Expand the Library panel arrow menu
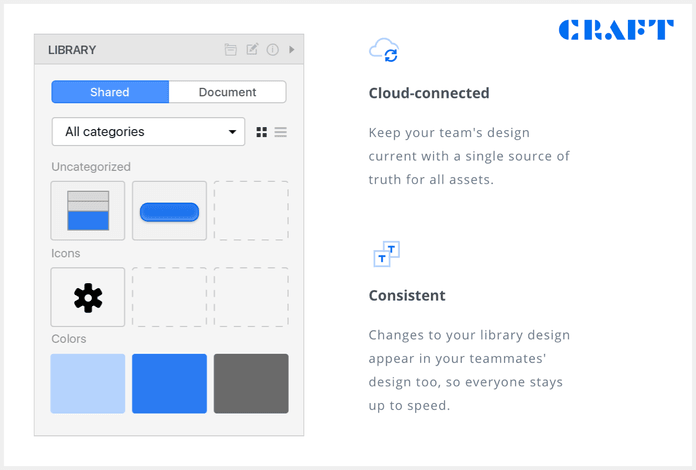 pos(292,49)
